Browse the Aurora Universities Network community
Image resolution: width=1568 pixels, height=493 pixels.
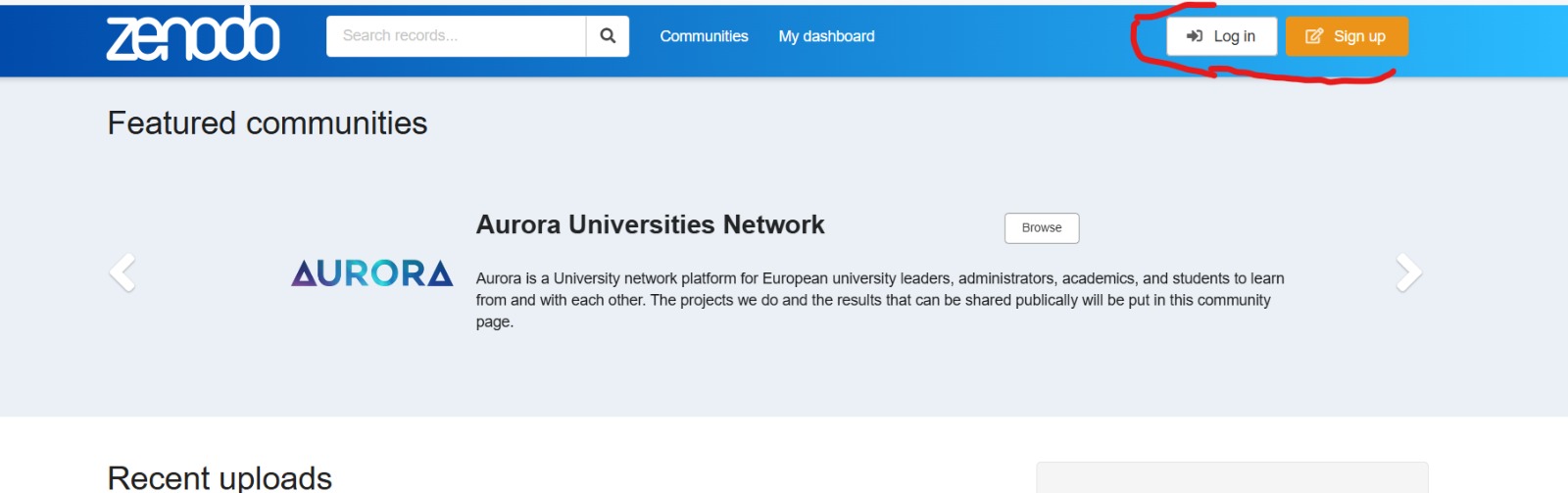(x=1041, y=227)
